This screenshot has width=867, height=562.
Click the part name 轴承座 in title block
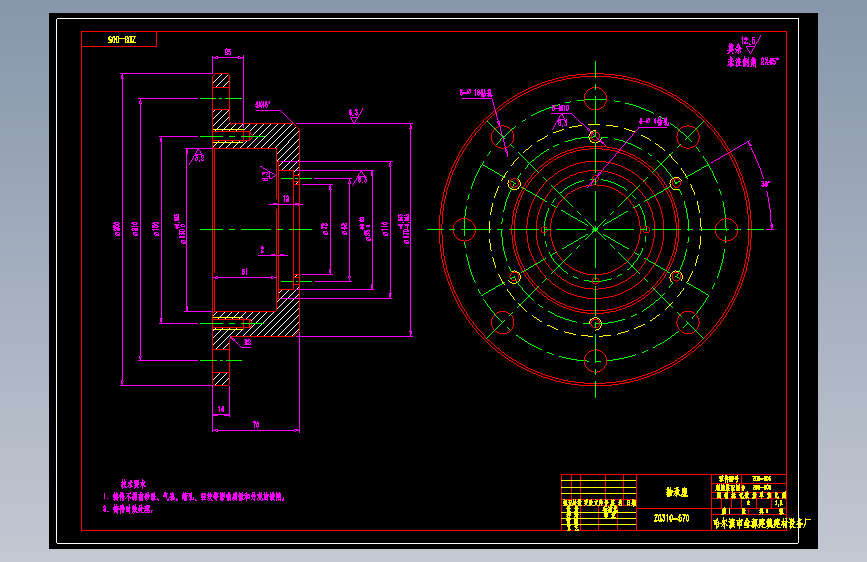[x=677, y=492]
